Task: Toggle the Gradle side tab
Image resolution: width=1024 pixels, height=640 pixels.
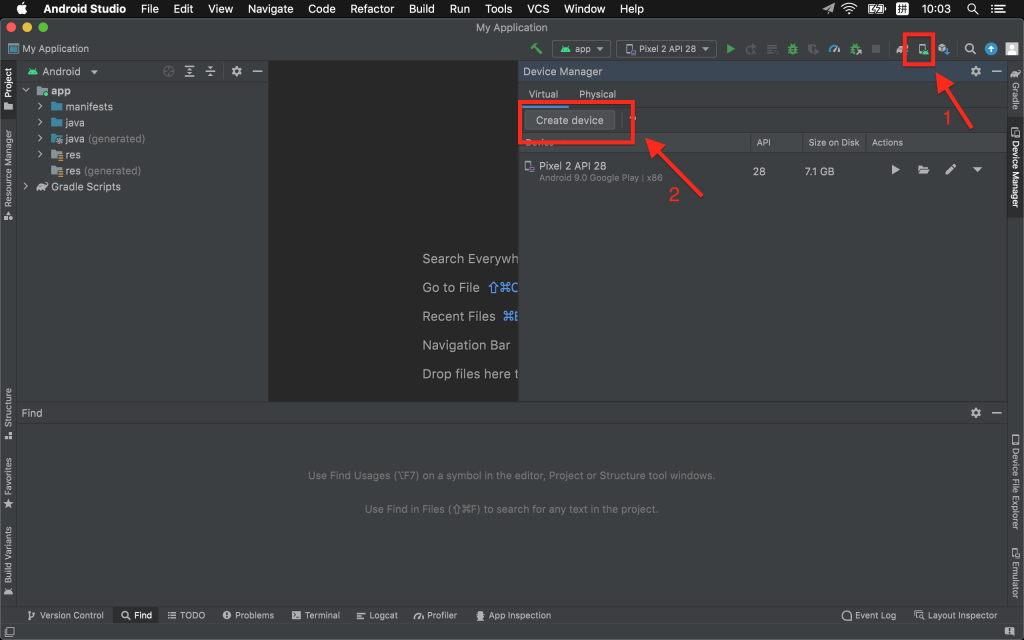Action: (1016, 89)
